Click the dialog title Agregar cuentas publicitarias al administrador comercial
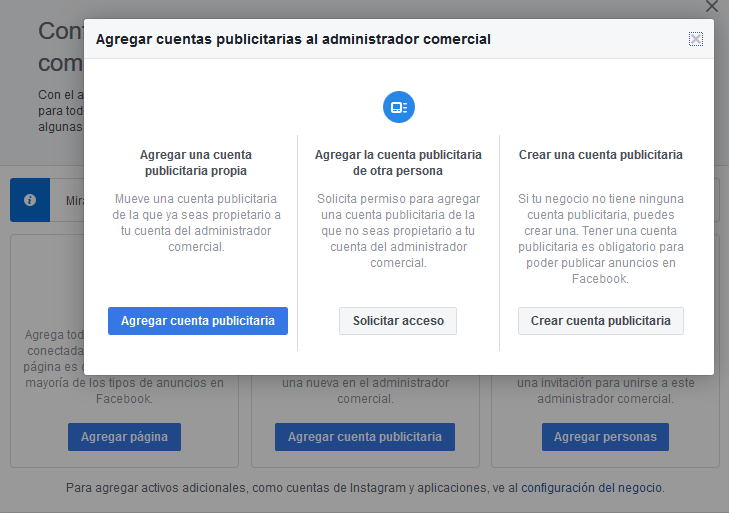This screenshot has height=513, width=729. point(293,40)
